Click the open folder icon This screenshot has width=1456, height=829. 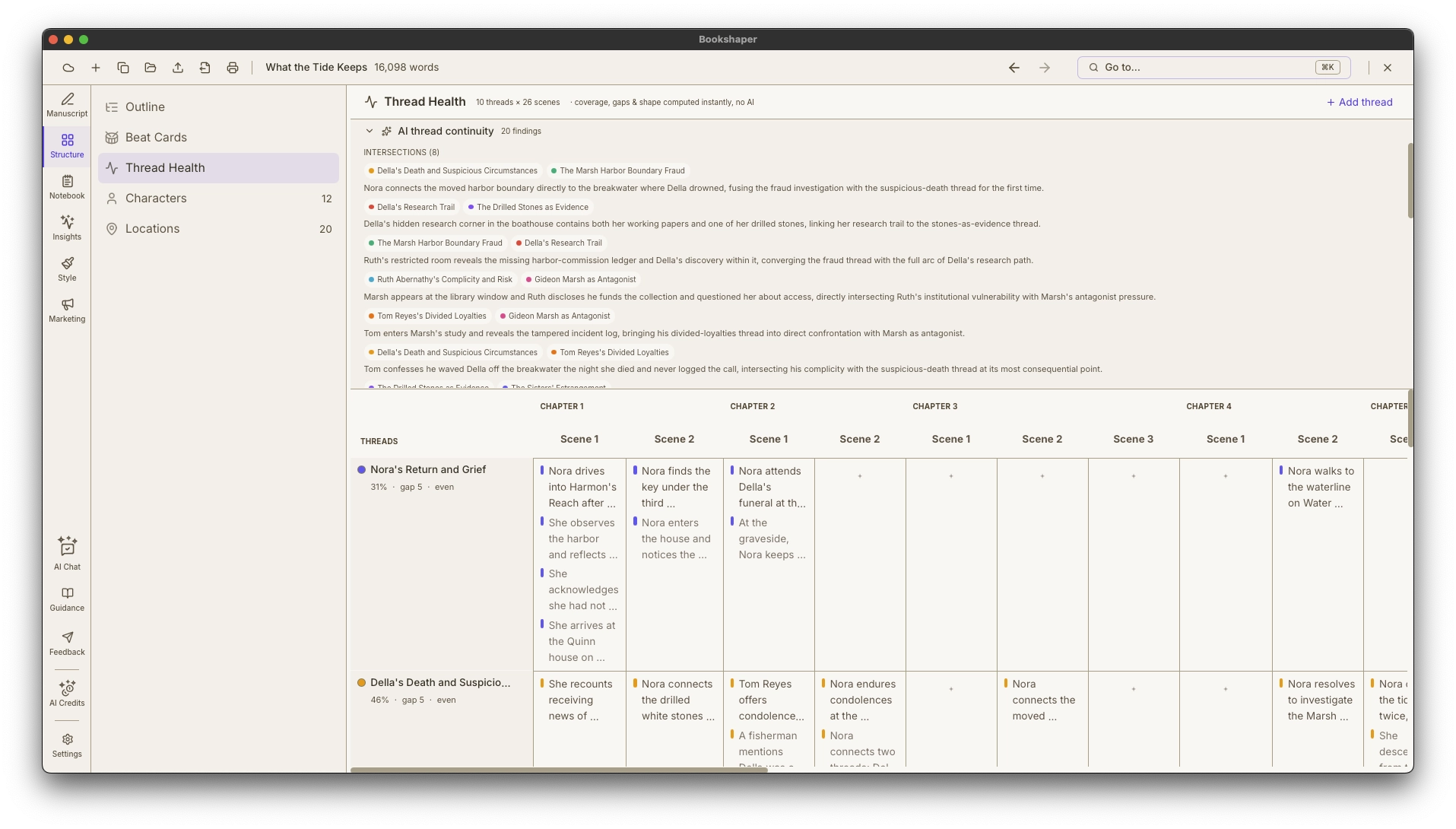pos(151,68)
